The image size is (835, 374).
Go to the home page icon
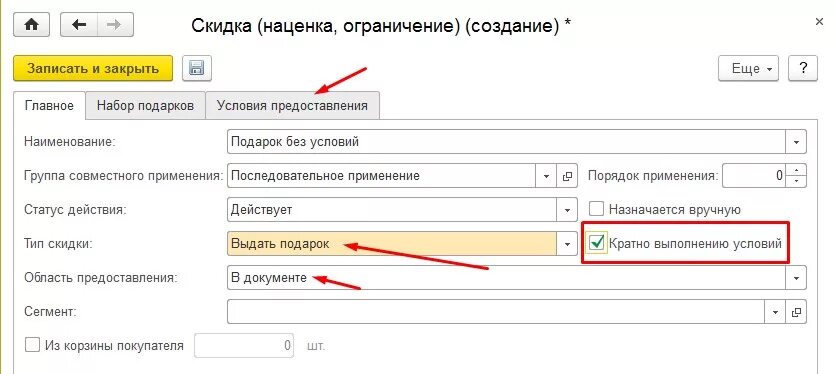tap(31, 25)
